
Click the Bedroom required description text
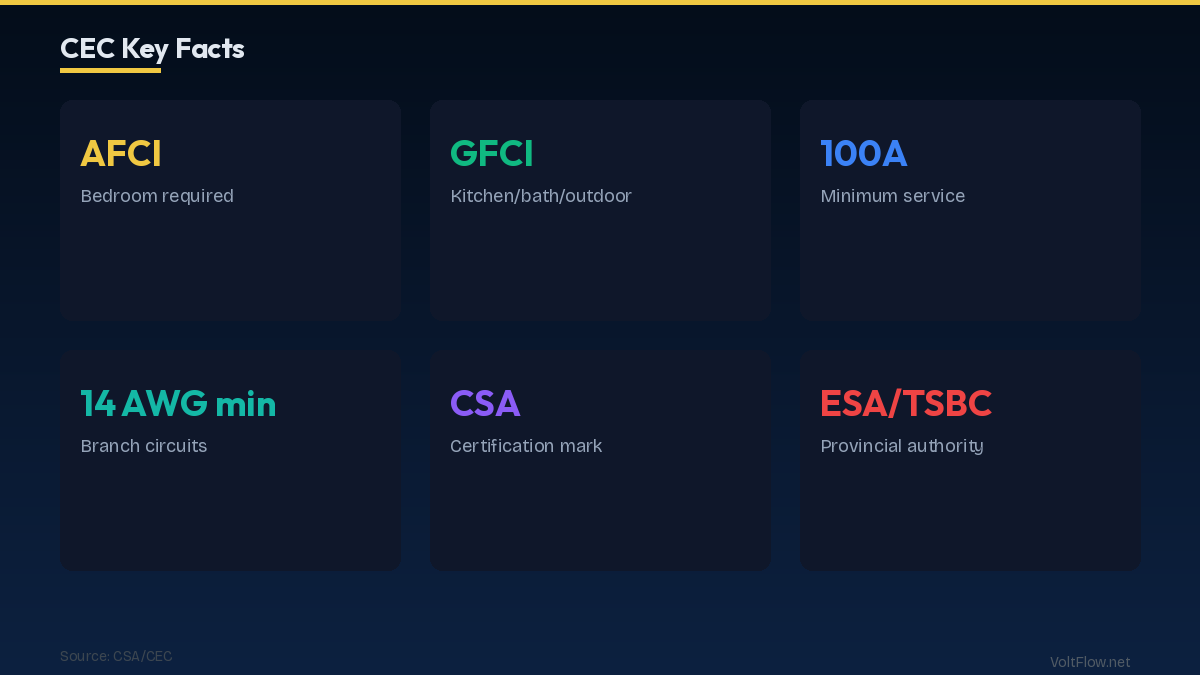[157, 196]
